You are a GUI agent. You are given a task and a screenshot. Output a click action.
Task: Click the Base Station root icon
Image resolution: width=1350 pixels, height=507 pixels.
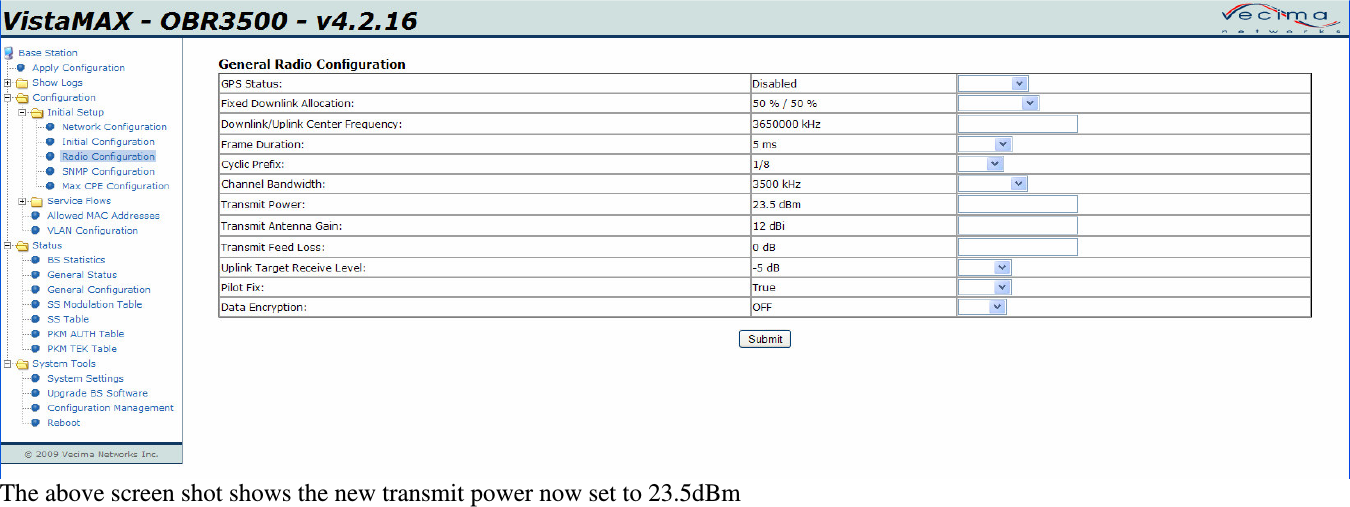click(8, 53)
